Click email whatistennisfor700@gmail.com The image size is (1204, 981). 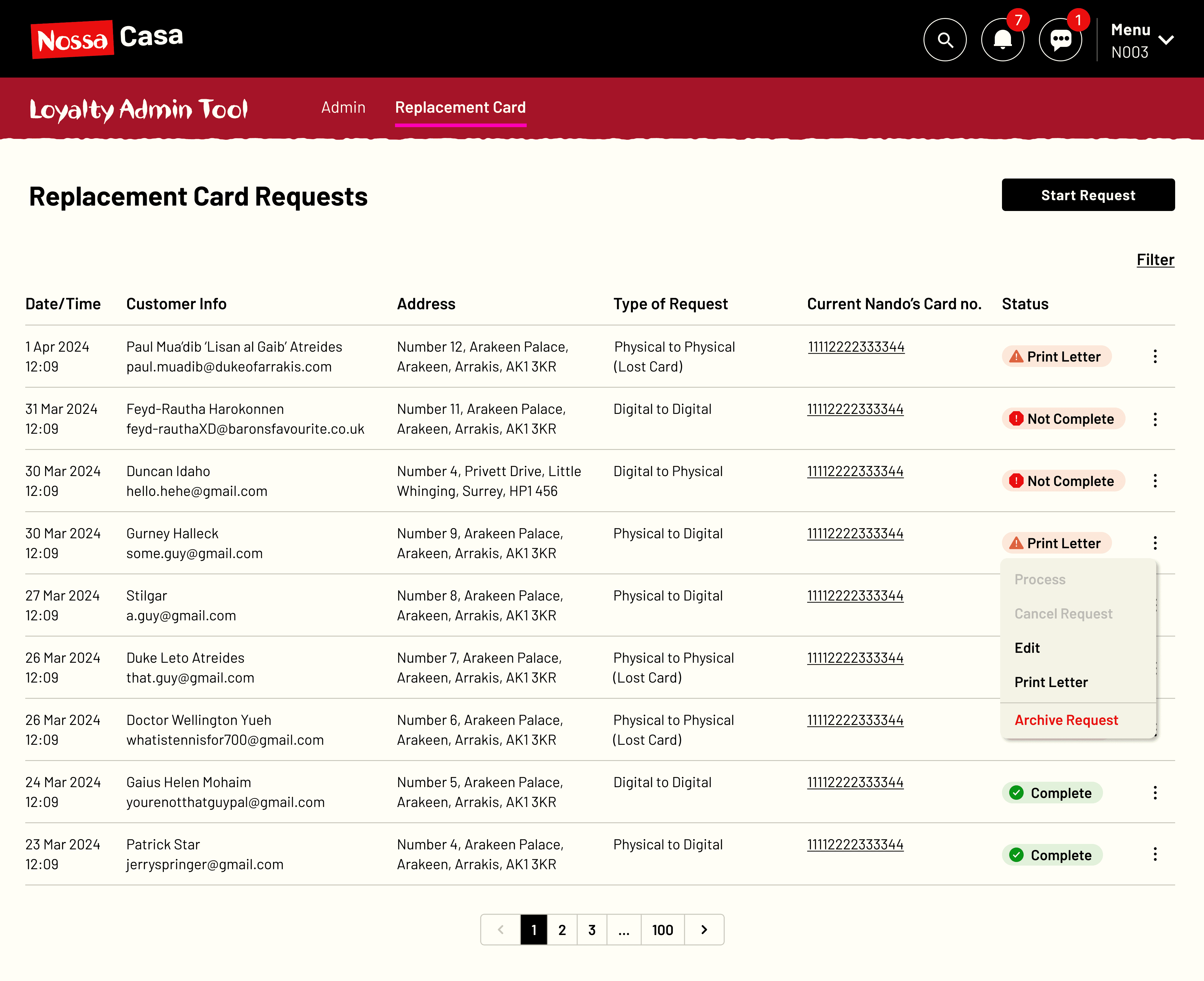click(x=225, y=740)
